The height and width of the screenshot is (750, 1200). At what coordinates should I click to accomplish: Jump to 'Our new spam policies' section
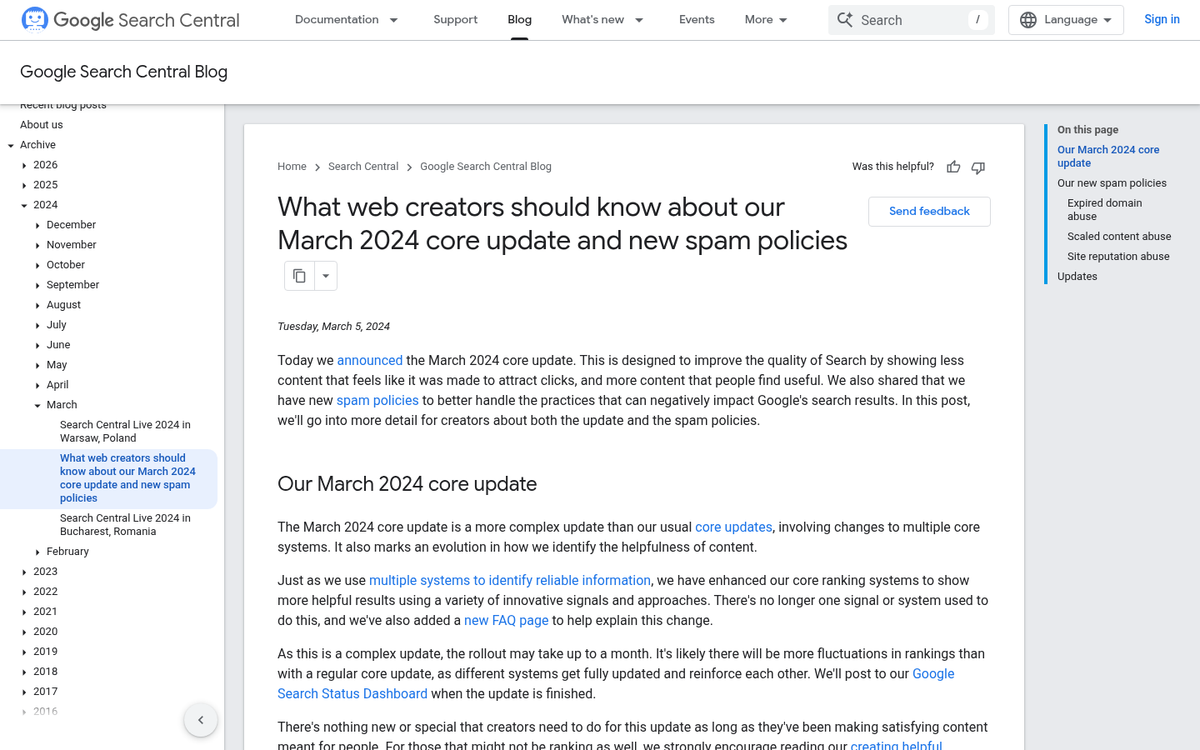pos(1112,183)
